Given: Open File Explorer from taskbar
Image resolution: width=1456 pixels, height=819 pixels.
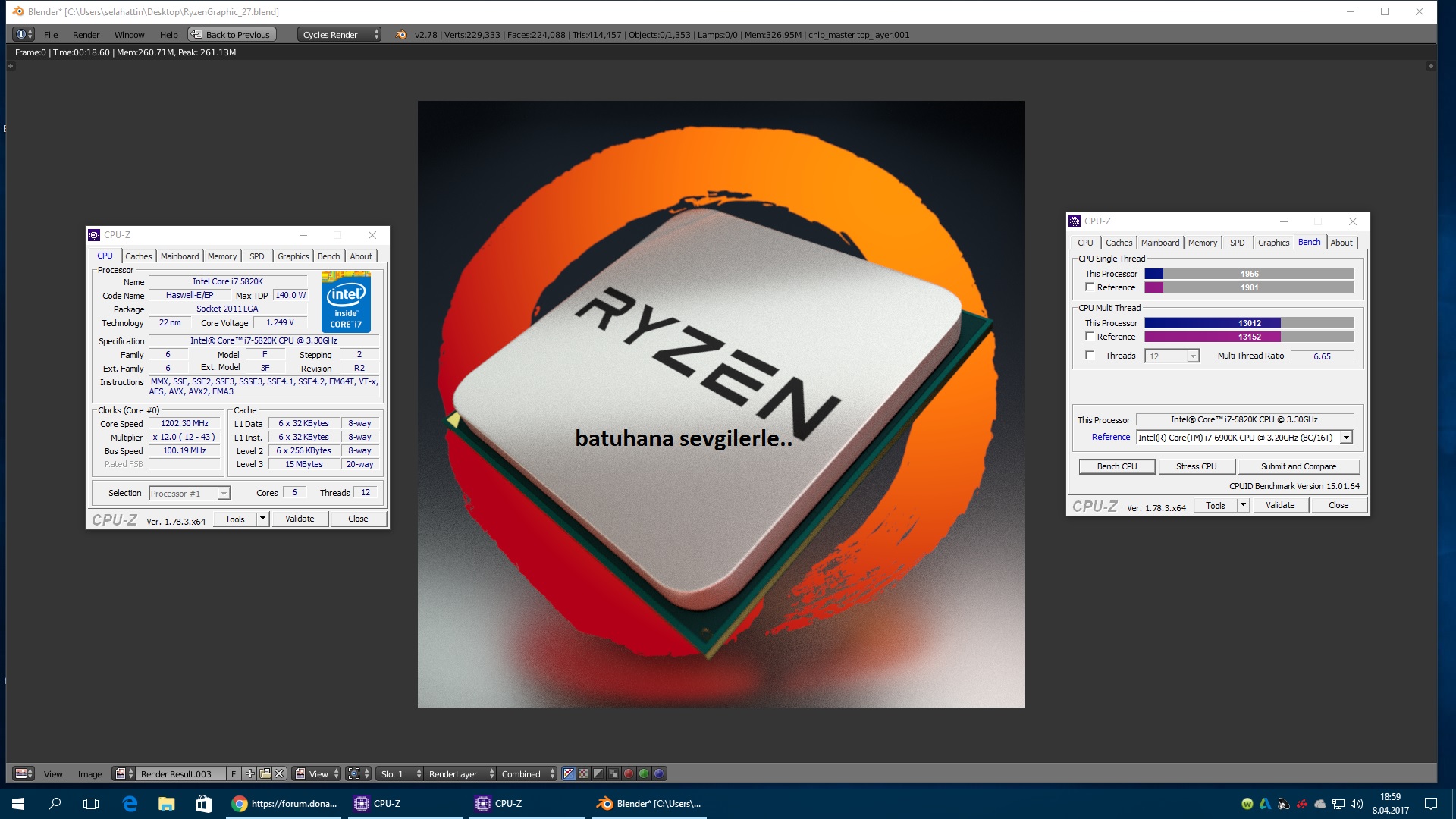Looking at the screenshot, I should pos(166,803).
